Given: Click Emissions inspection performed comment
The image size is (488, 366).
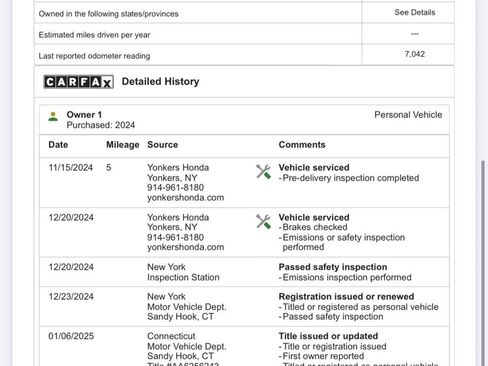Looking at the screenshot, I should point(345,277).
